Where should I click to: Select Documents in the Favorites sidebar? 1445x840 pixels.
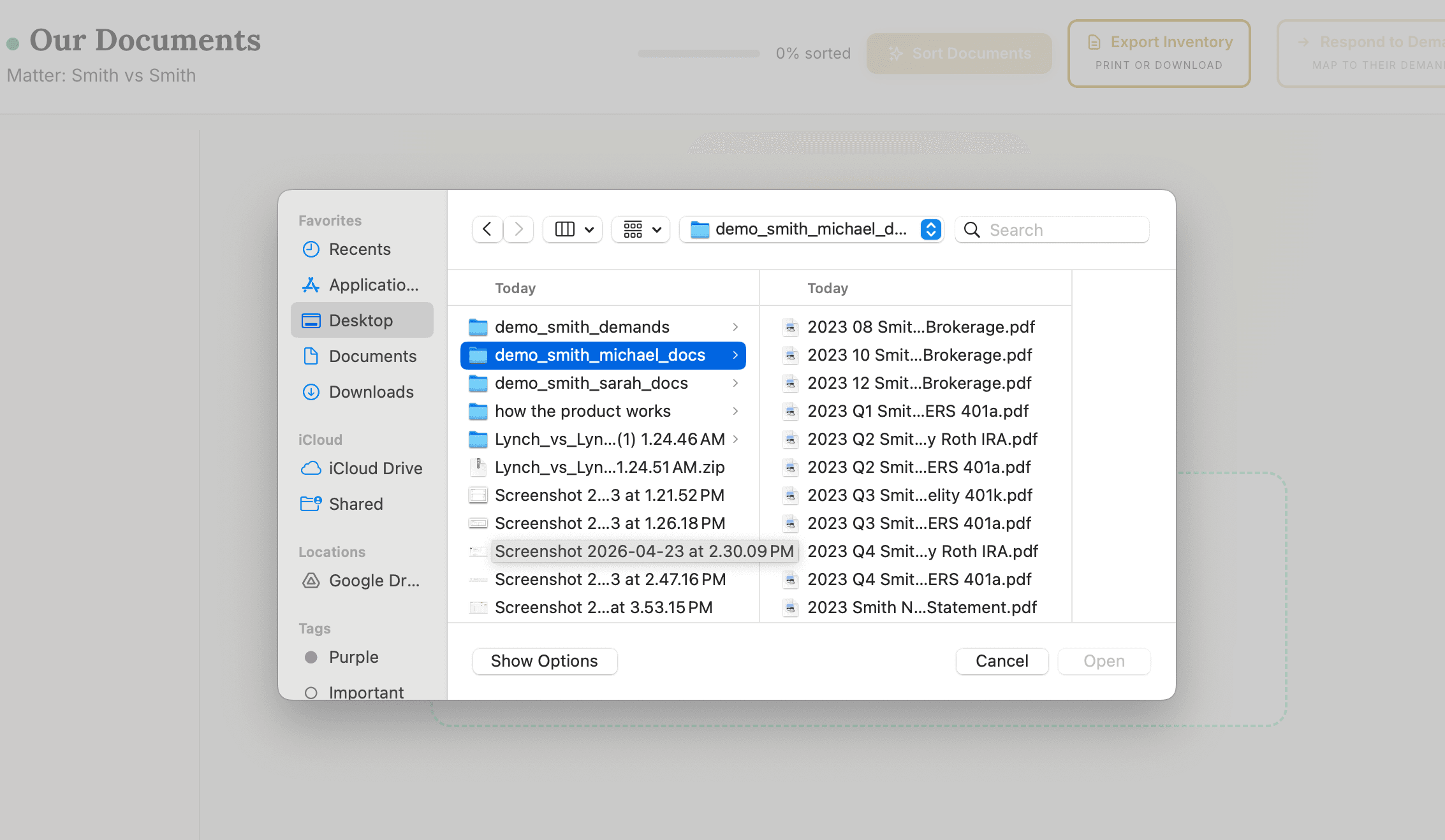tap(373, 356)
